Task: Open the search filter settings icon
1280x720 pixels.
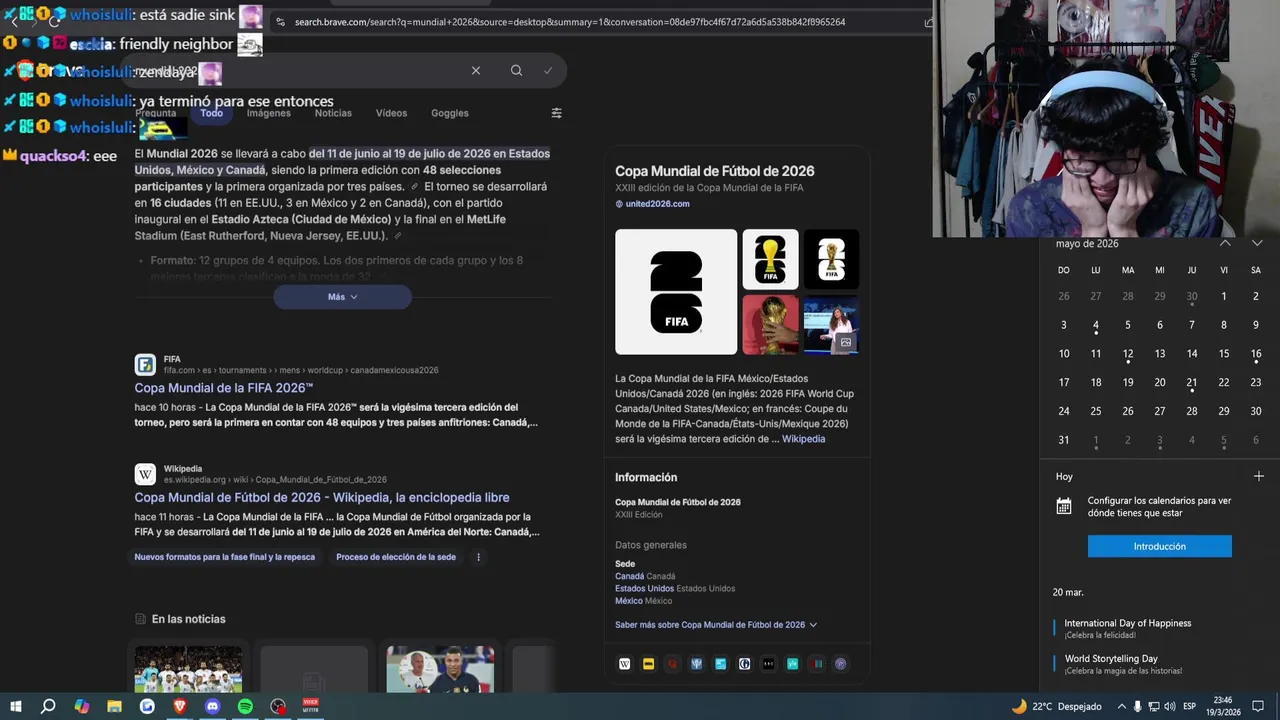Action: (x=557, y=113)
